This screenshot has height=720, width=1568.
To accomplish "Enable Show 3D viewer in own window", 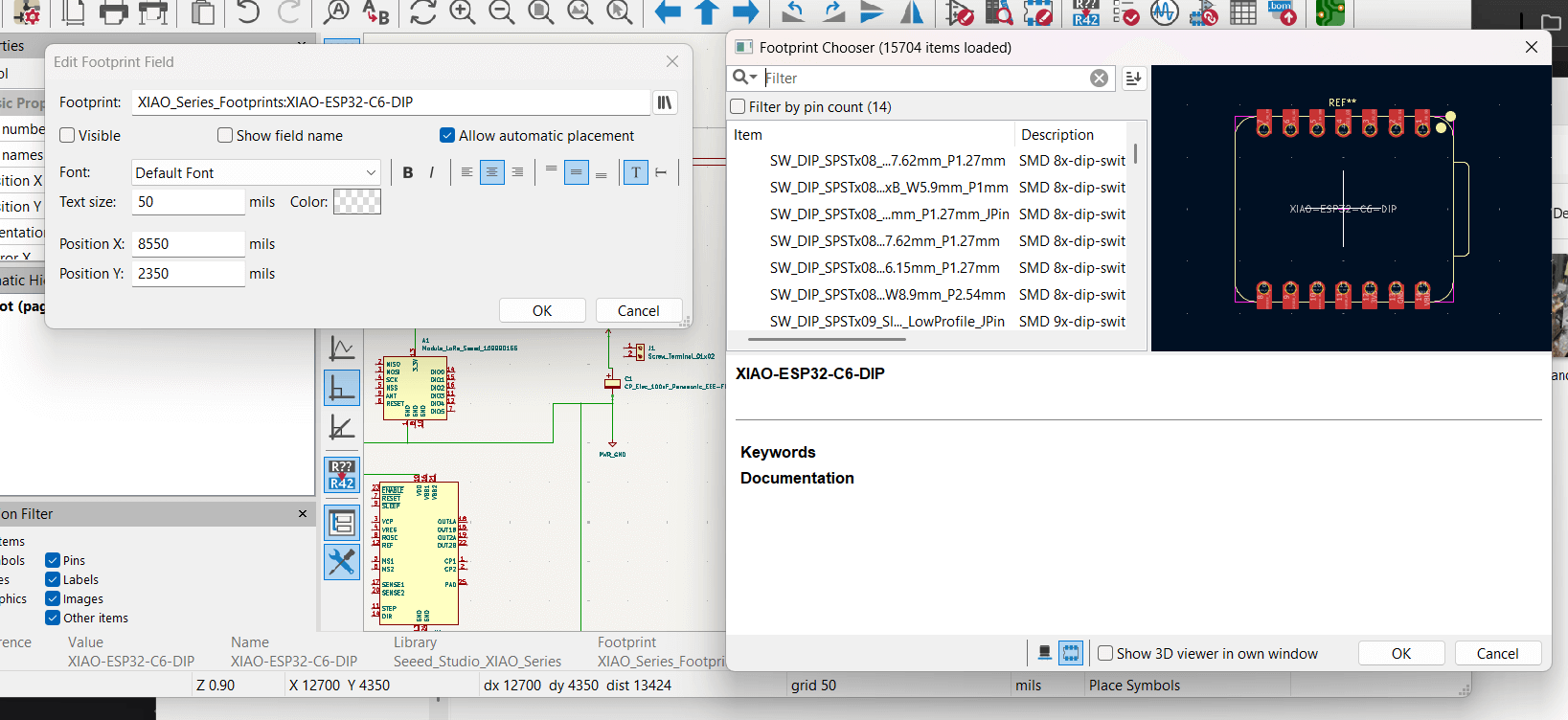I will tap(1105, 653).
